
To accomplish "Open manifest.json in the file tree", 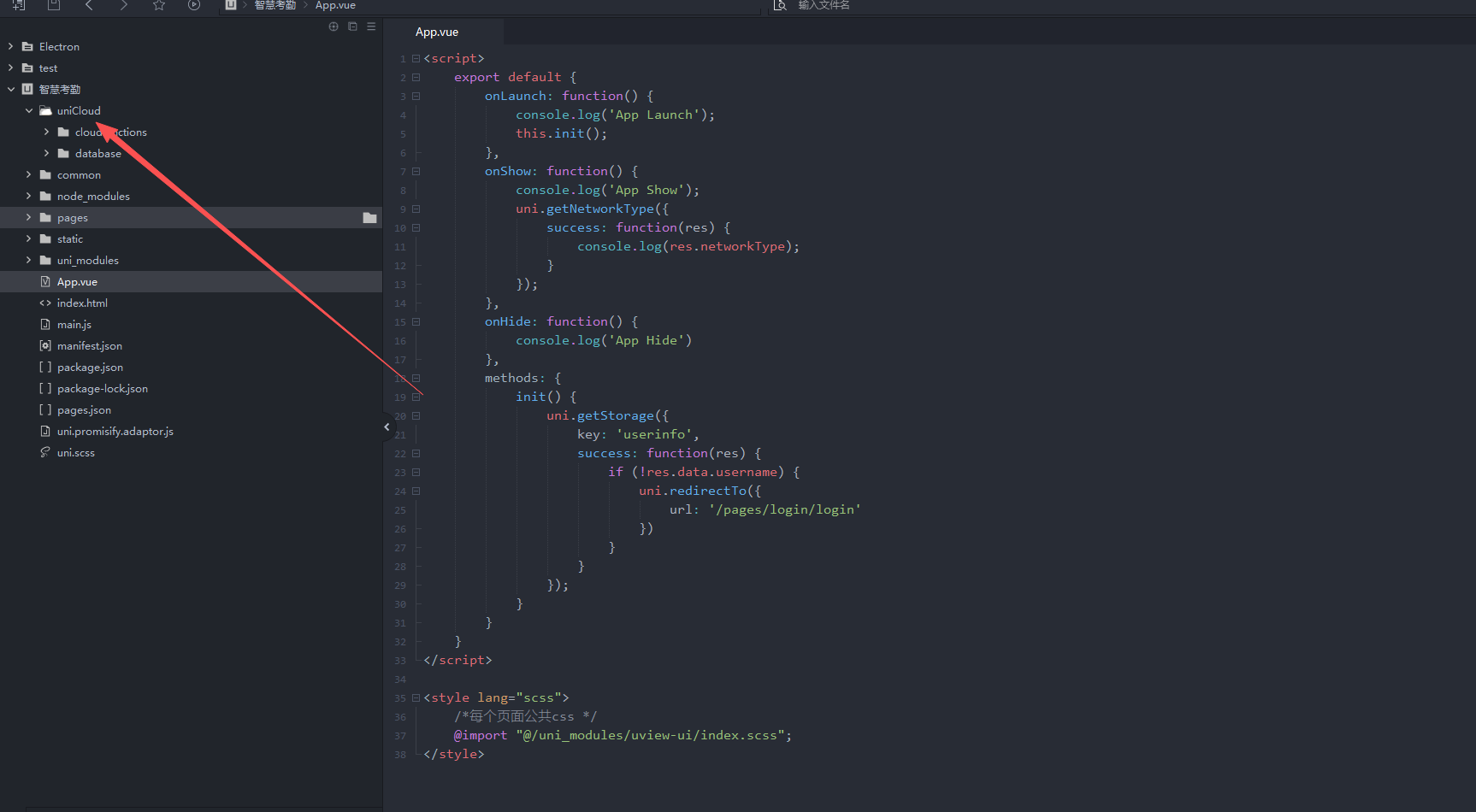I will tap(89, 346).
